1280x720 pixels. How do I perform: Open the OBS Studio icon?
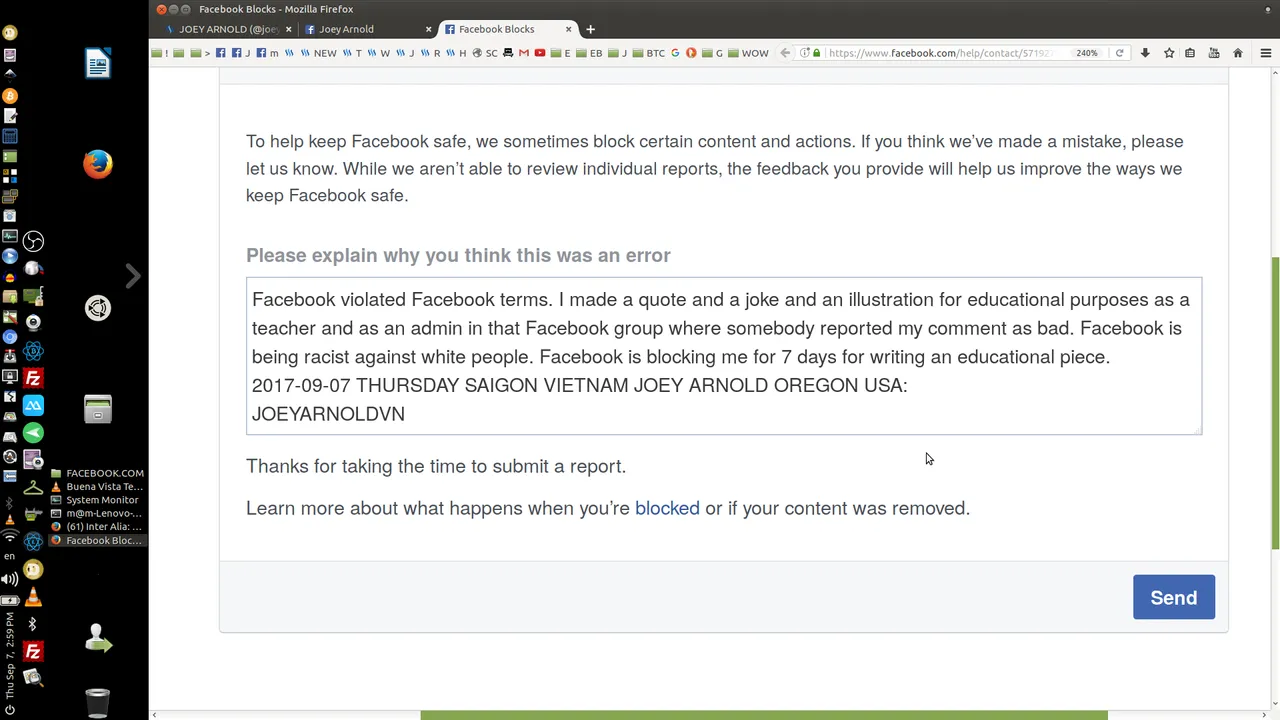coord(33,241)
